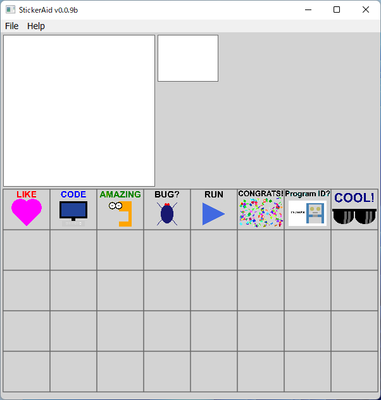This screenshot has width=381, height=400.
Task: Minimize the StickerAid window
Action: (x=308, y=10)
